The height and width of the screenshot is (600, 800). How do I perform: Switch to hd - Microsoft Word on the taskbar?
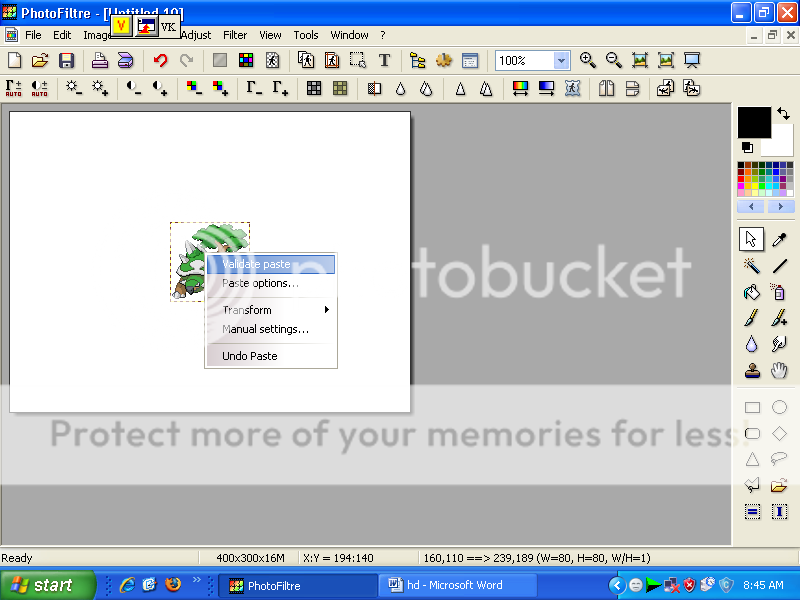[x=457, y=585]
